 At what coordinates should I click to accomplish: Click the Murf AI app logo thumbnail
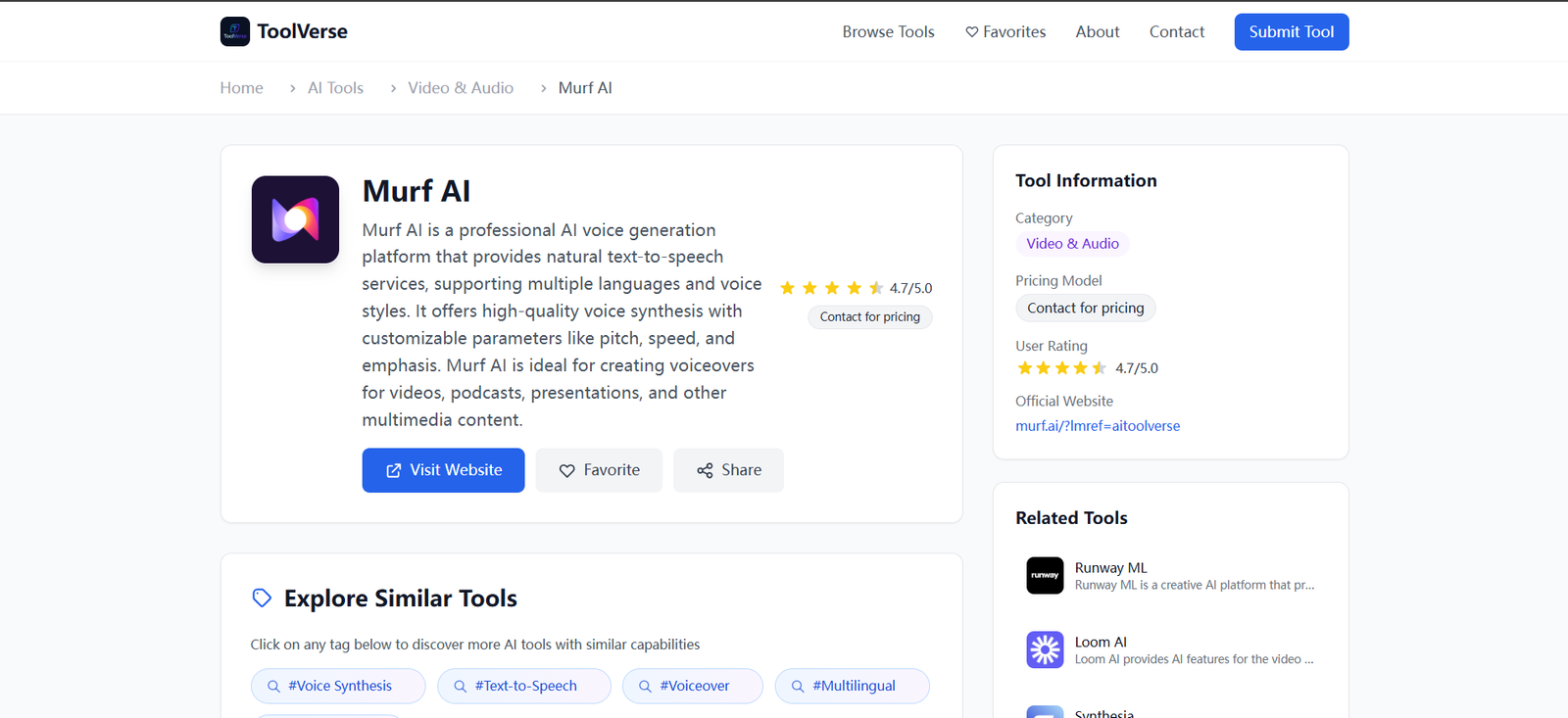[x=295, y=219]
